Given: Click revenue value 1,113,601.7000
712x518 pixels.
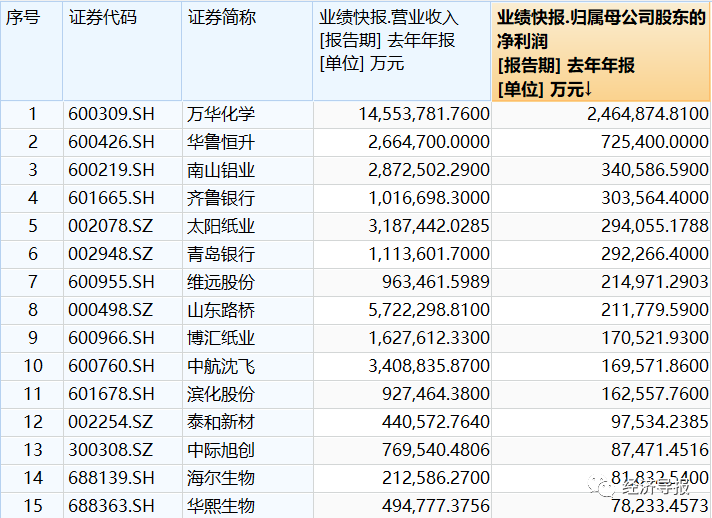Looking at the screenshot, I should tap(429, 254).
